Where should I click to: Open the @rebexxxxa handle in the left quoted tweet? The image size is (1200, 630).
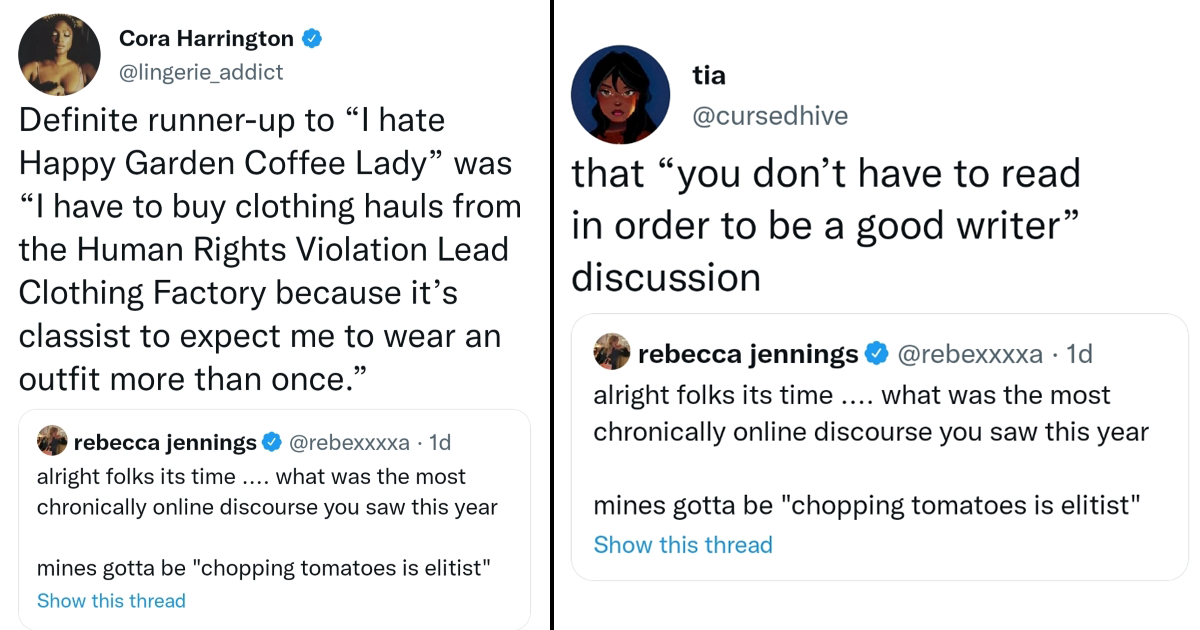click(x=351, y=441)
